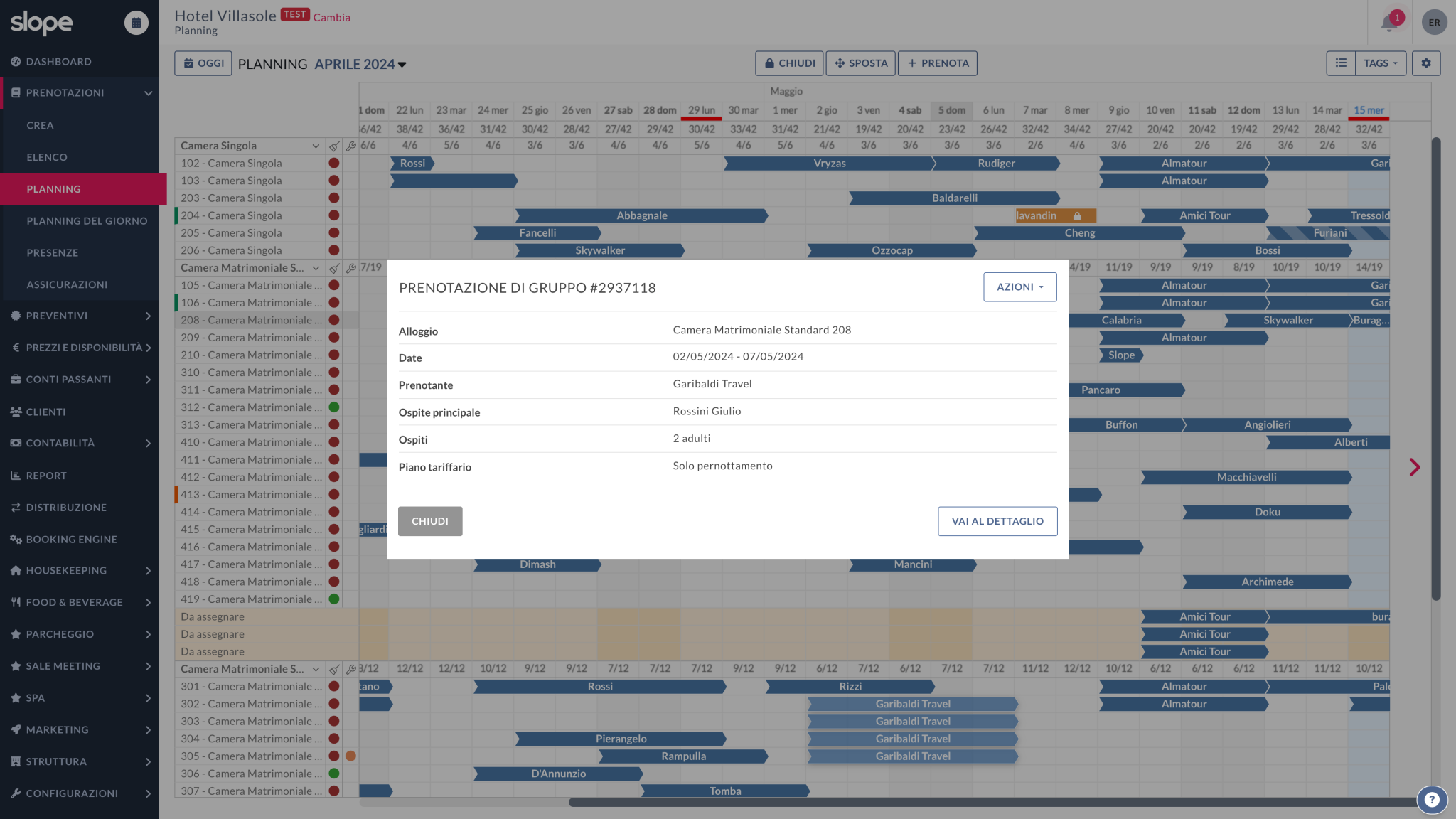Click the settings gear icon top right
Screen dimensions: 1456x819
pos(1426,63)
